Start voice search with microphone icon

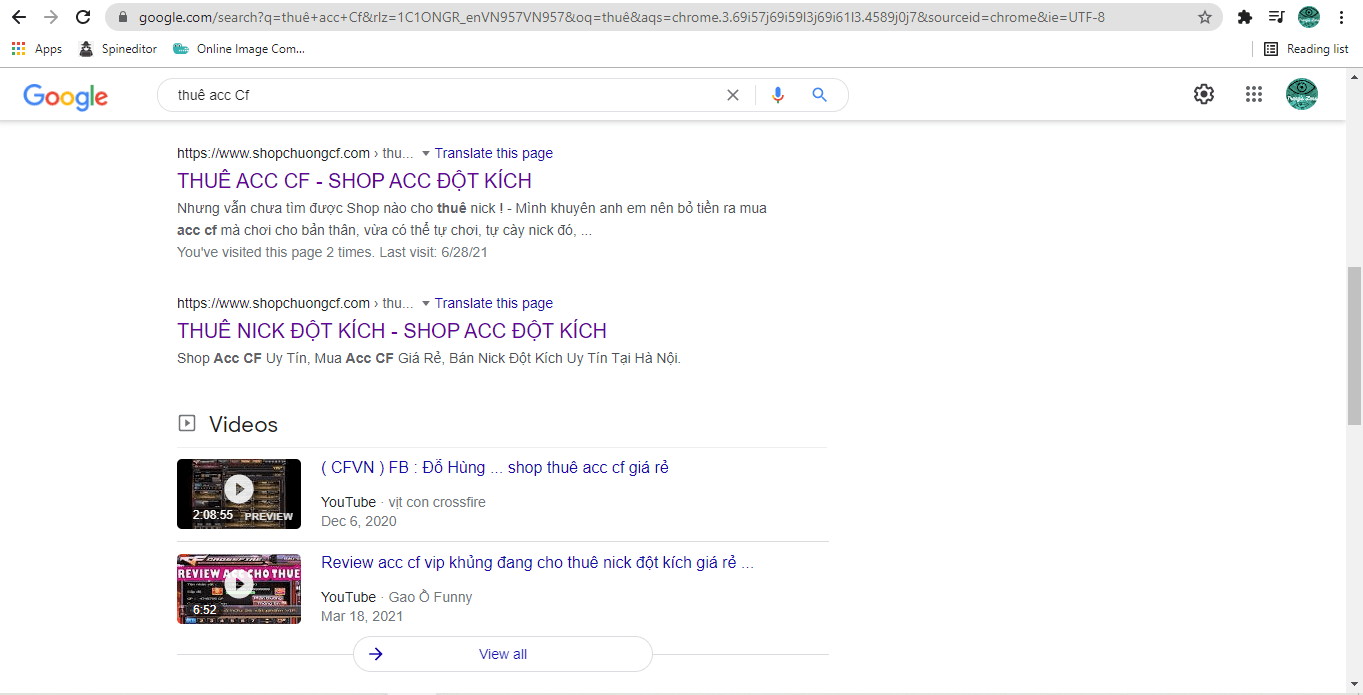[x=778, y=95]
